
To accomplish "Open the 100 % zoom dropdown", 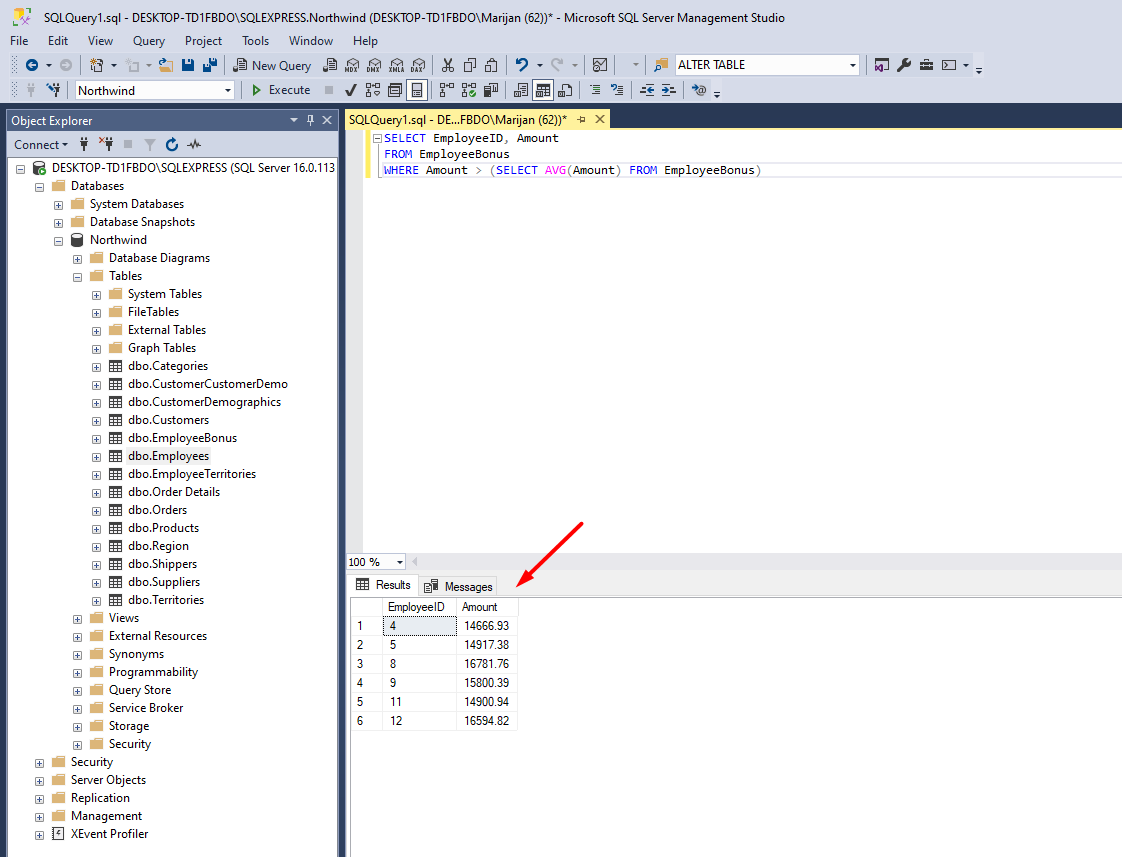I will [x=399, y=562].
